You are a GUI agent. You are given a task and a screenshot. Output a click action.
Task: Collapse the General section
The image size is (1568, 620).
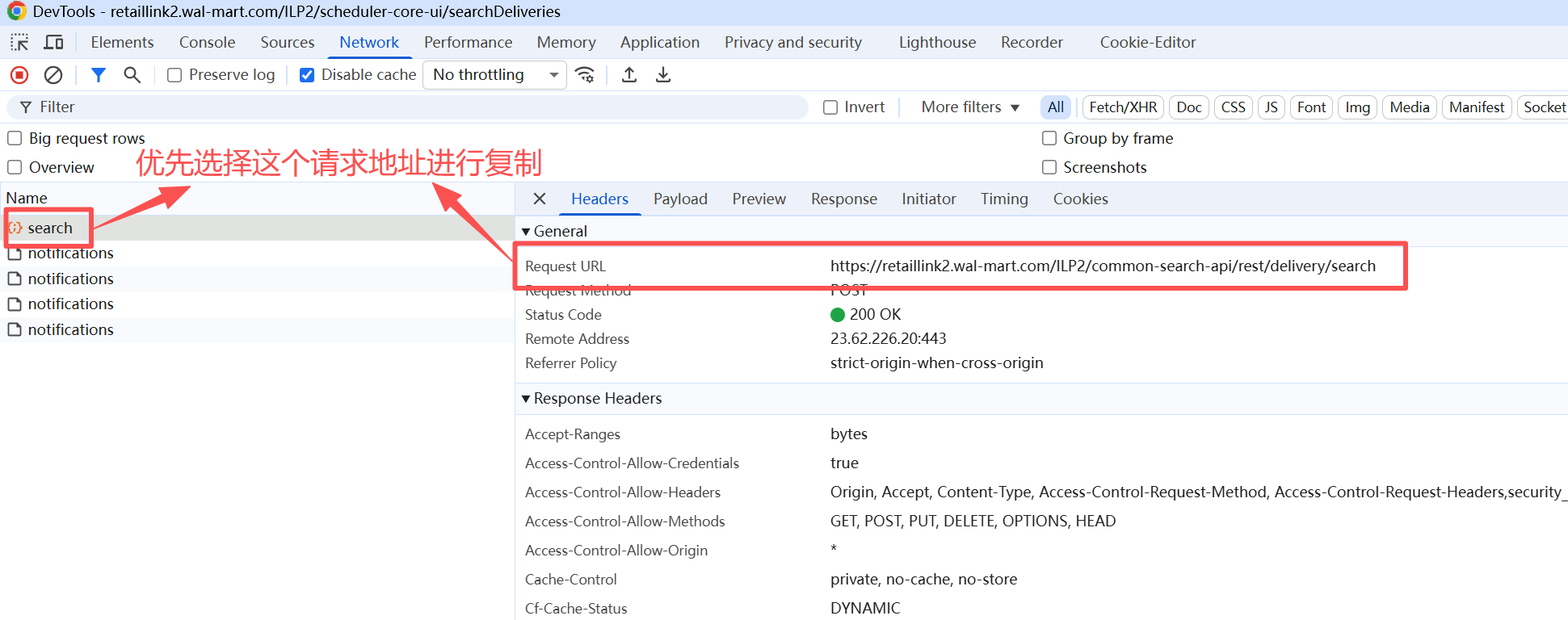pos(526,232)
